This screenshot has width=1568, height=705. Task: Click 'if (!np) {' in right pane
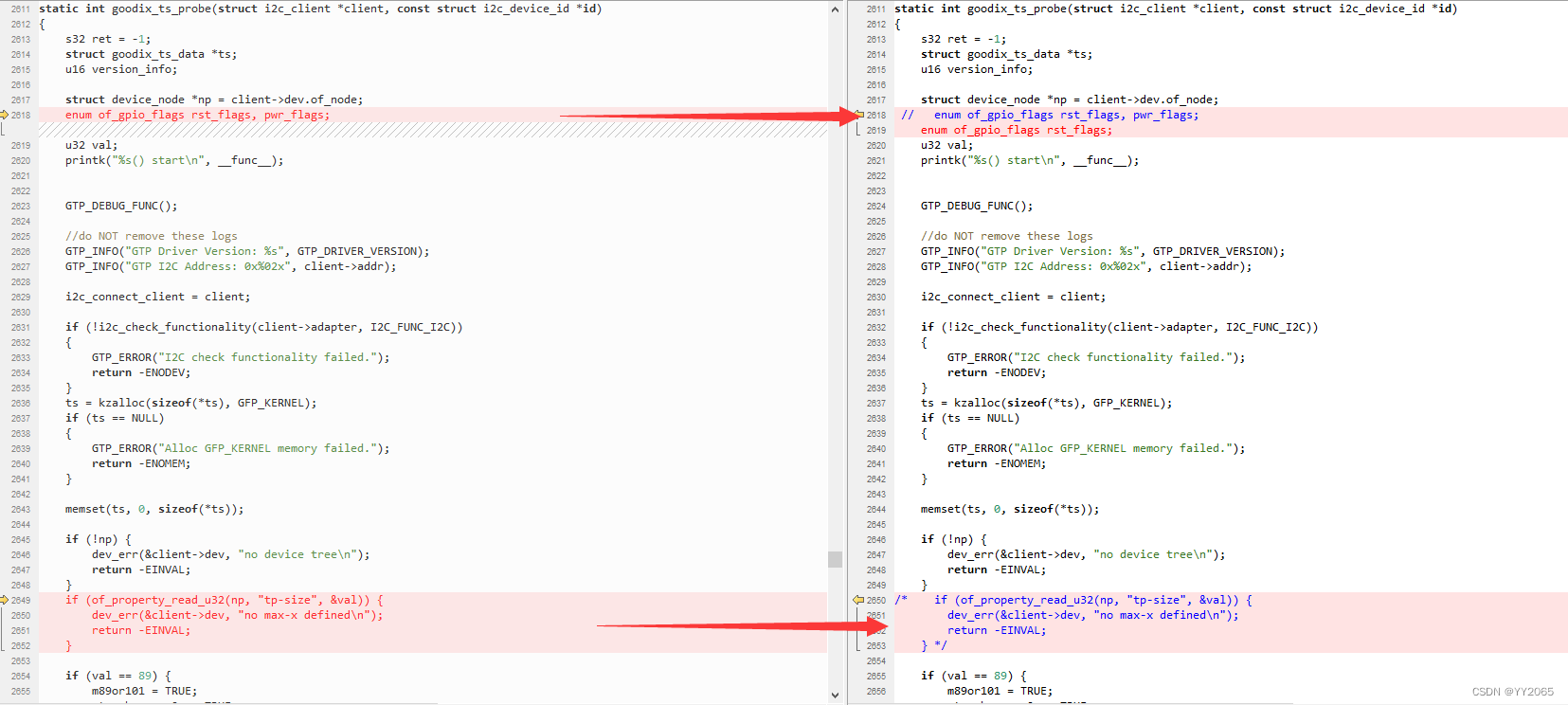click(954, 539)
